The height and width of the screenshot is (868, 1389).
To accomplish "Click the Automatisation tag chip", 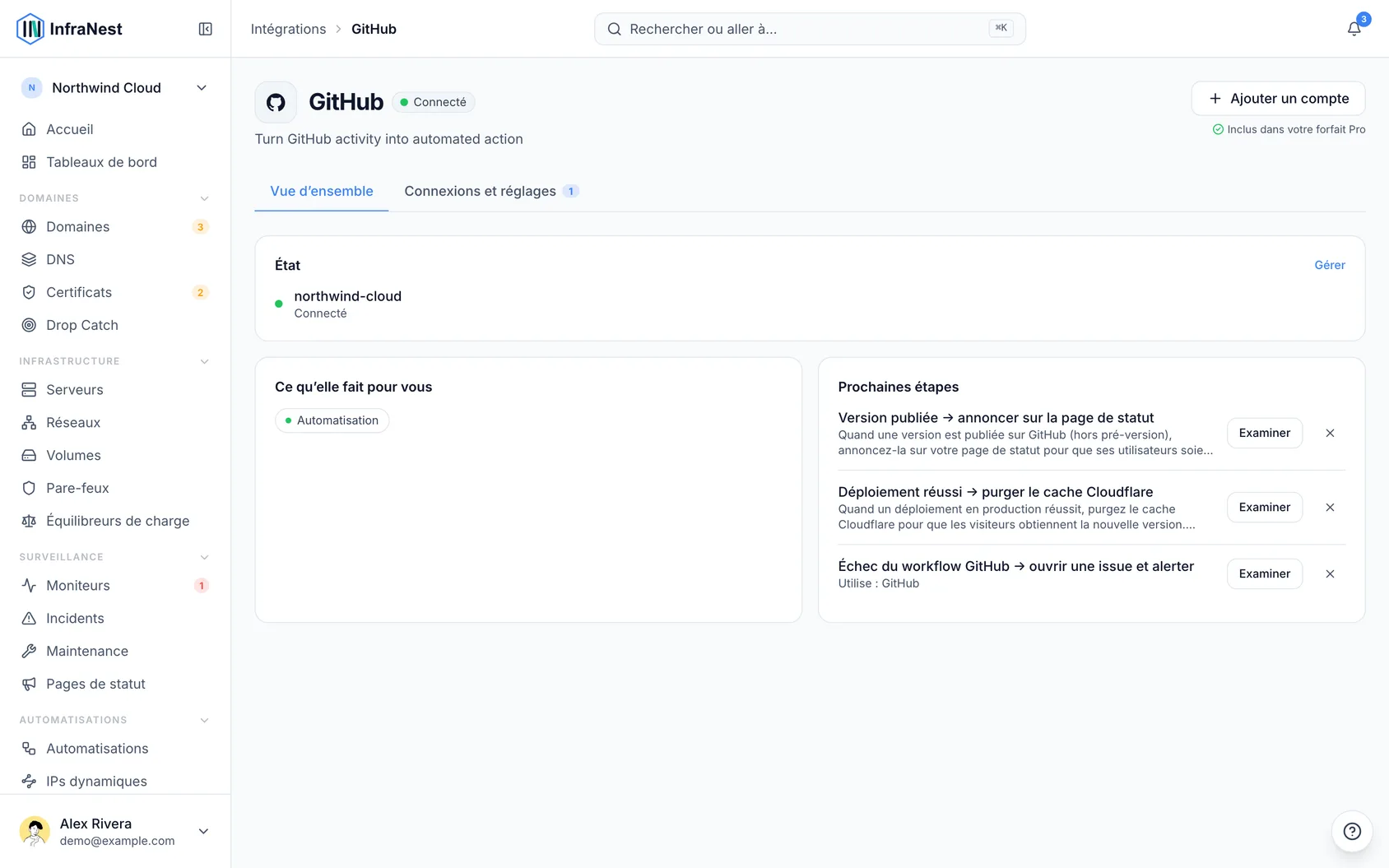I will [x=332, y=420].
